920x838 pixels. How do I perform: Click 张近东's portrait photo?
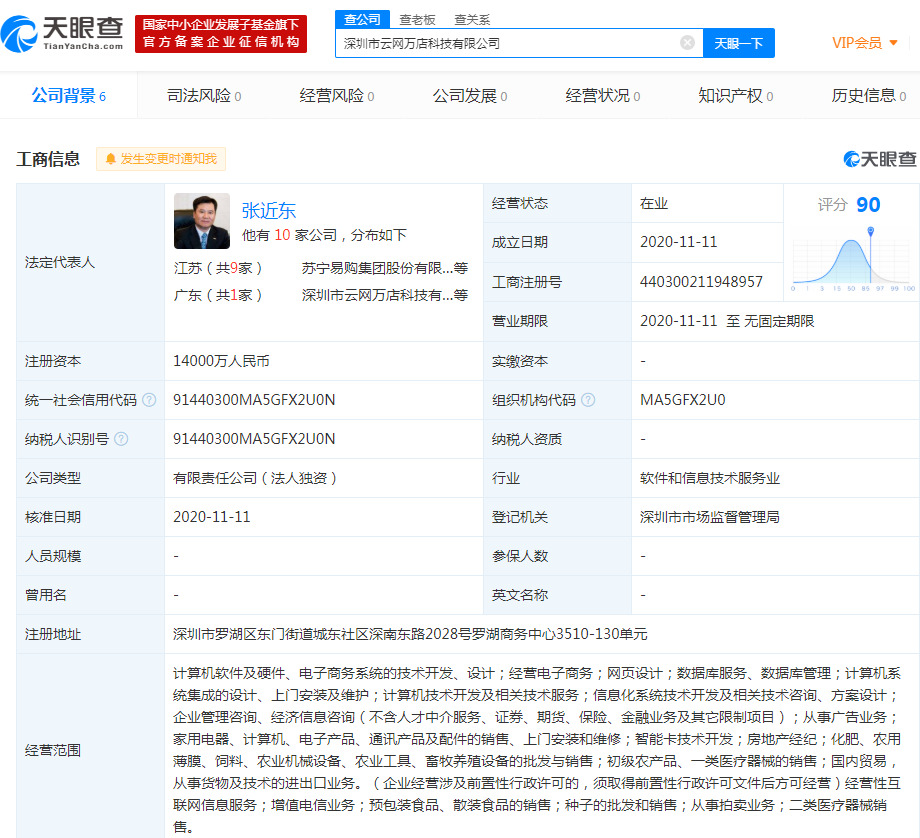pos(202,221)
